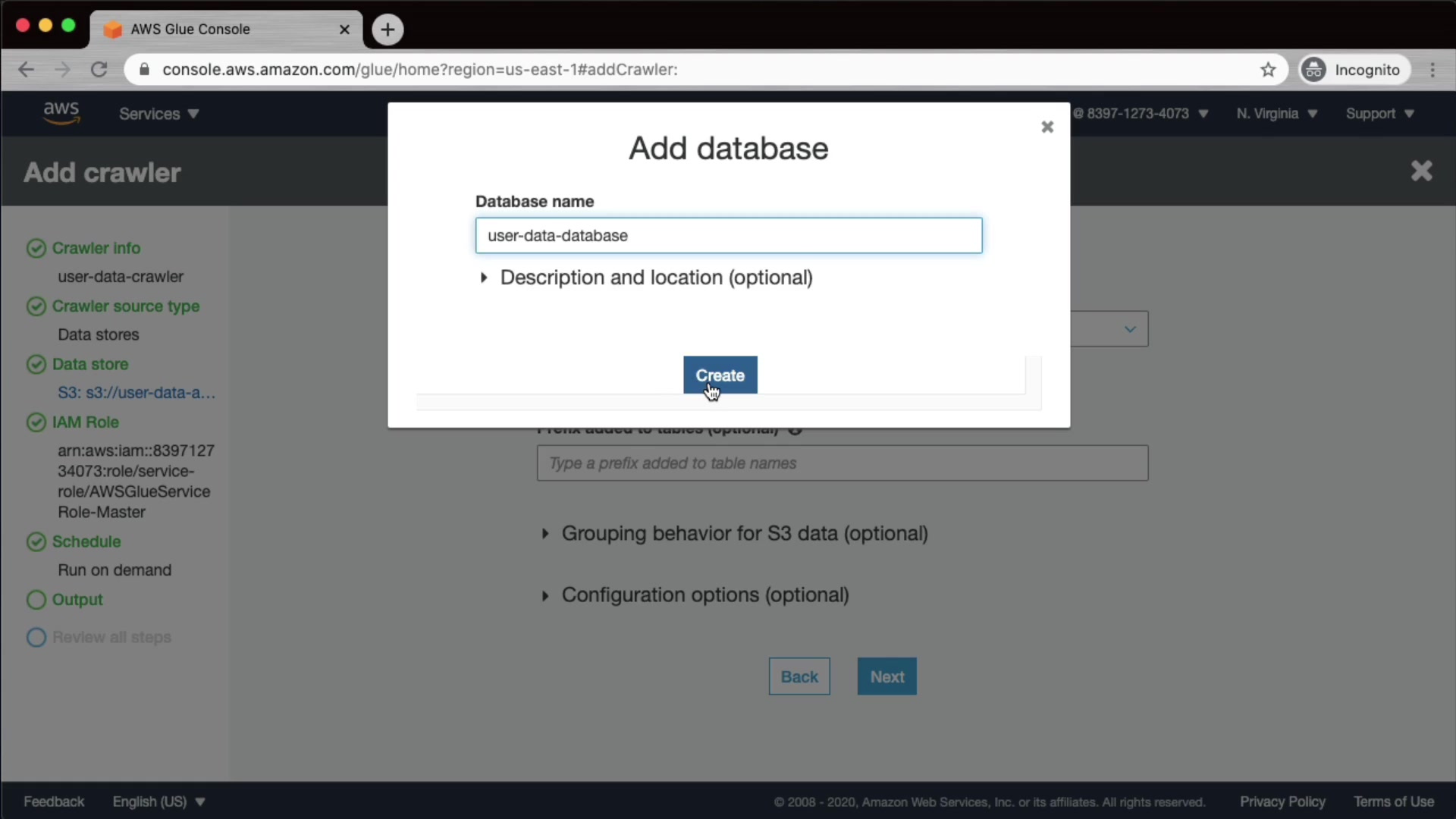Viewport: 1456px width, 819px height.
Task: Click the Incognito profile icon
Action: 1313,70
